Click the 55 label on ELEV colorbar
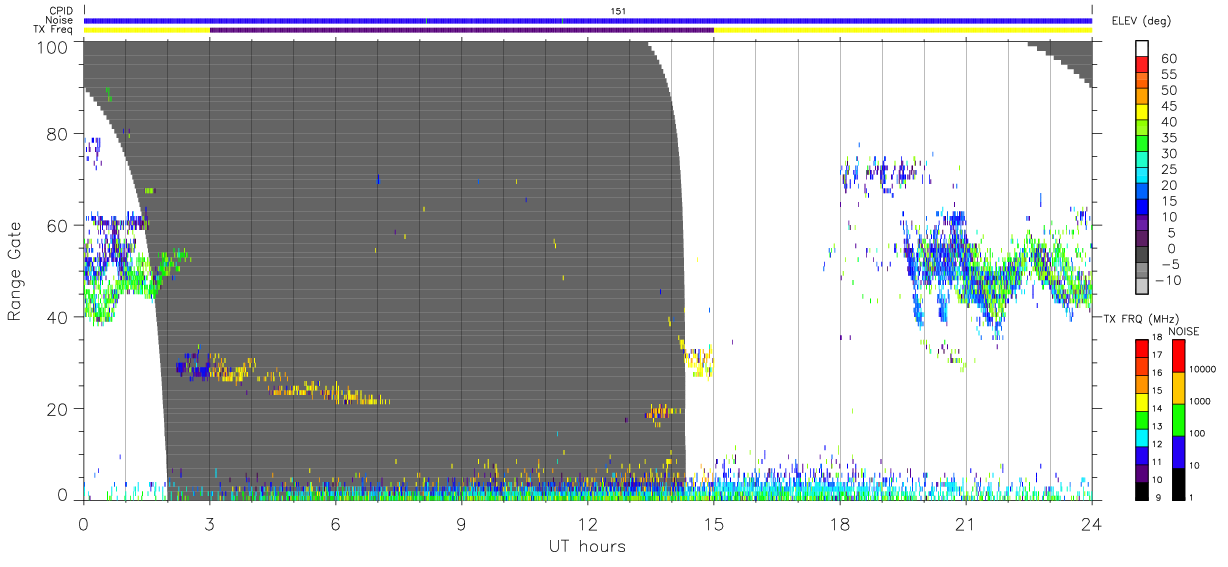This screenshot has height=567, width=1228. 1167,74
